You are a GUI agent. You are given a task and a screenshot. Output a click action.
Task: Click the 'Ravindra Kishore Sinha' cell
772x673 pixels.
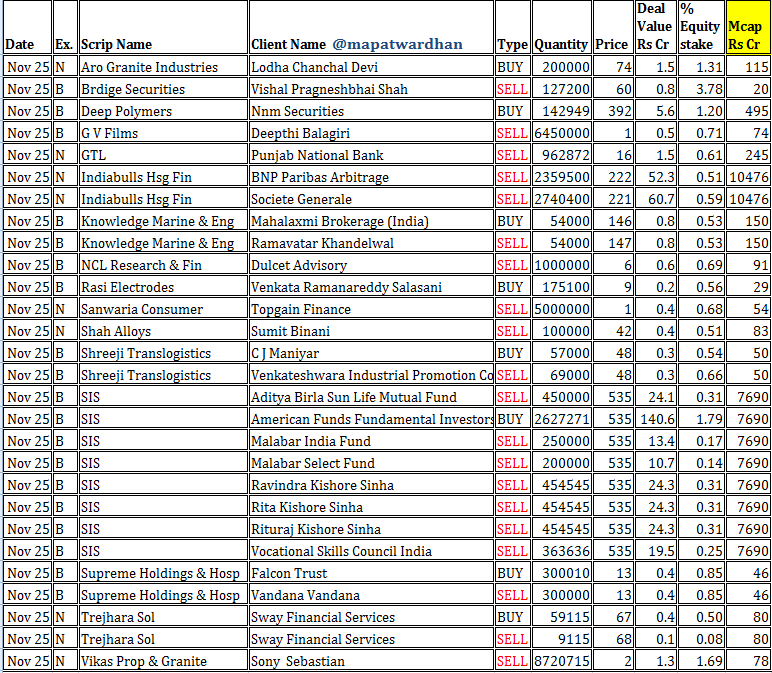[x=371, y=484]
